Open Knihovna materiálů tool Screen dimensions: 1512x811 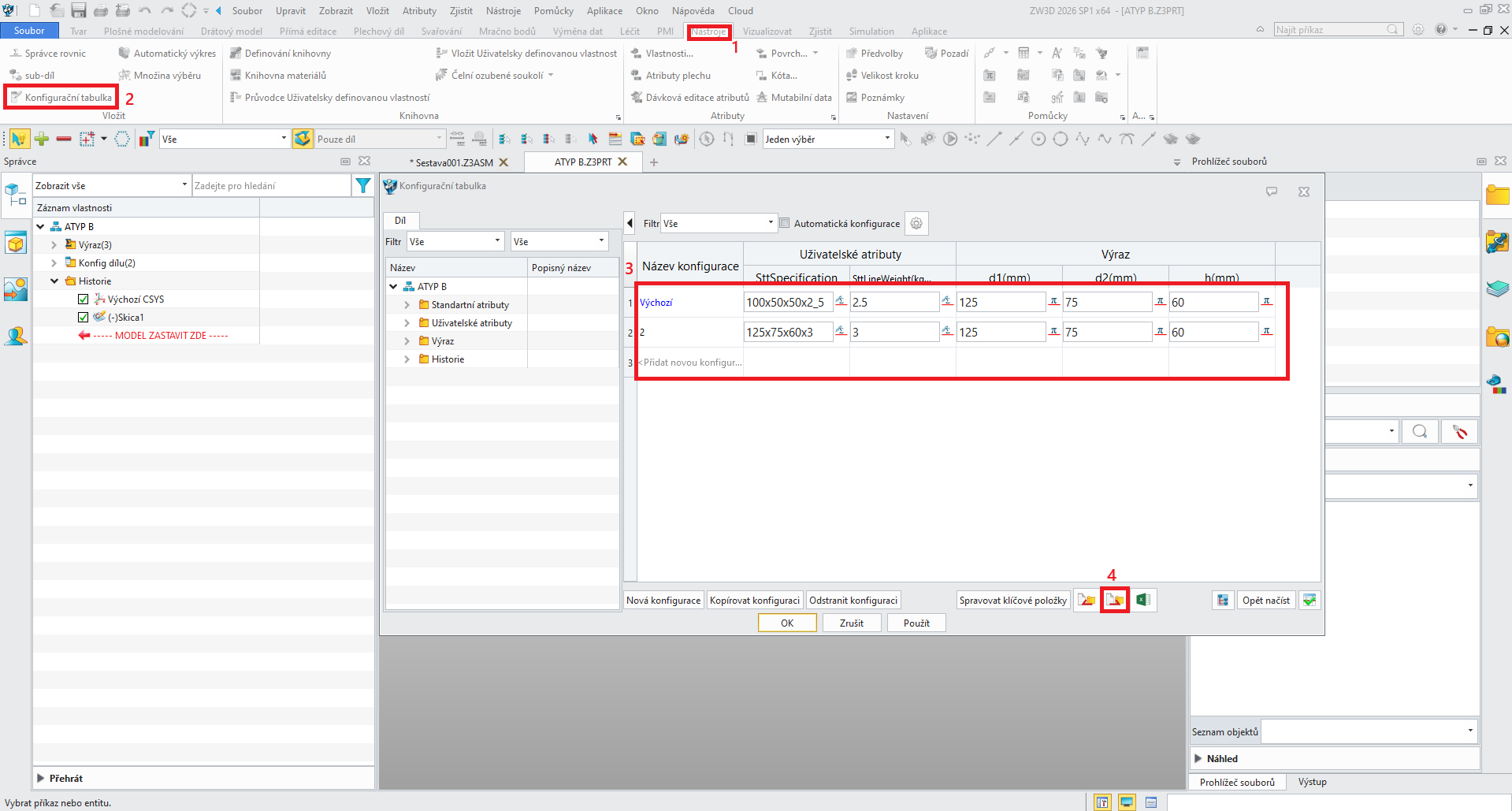click(x=278, y=76)
